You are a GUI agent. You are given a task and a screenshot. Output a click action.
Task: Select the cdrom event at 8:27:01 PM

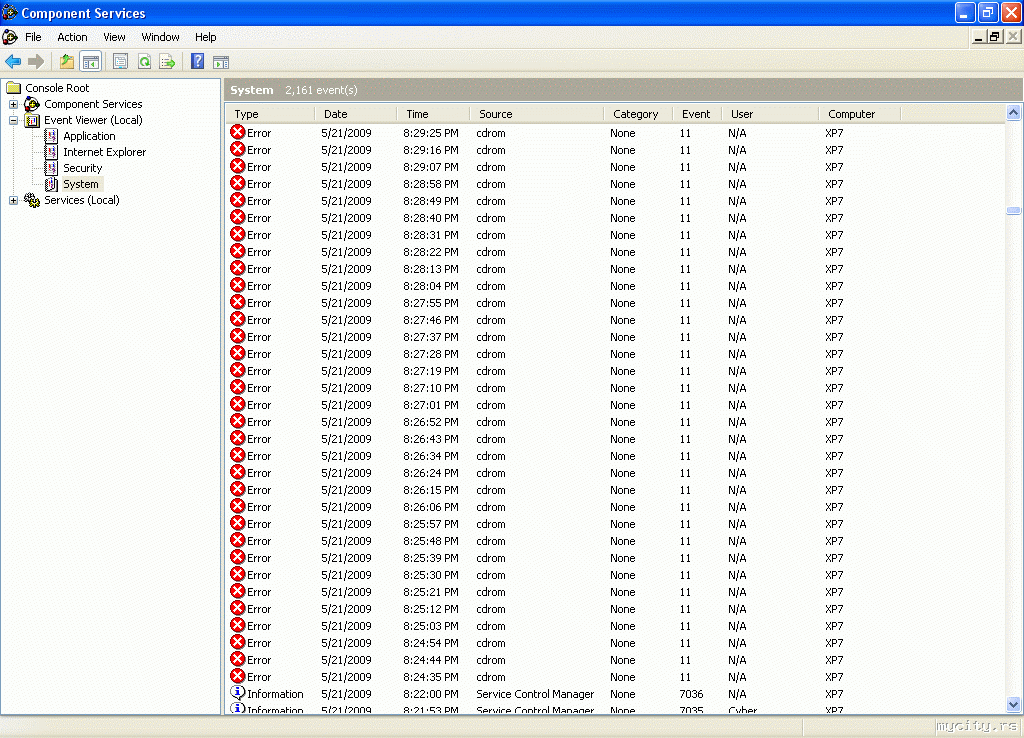614,405
